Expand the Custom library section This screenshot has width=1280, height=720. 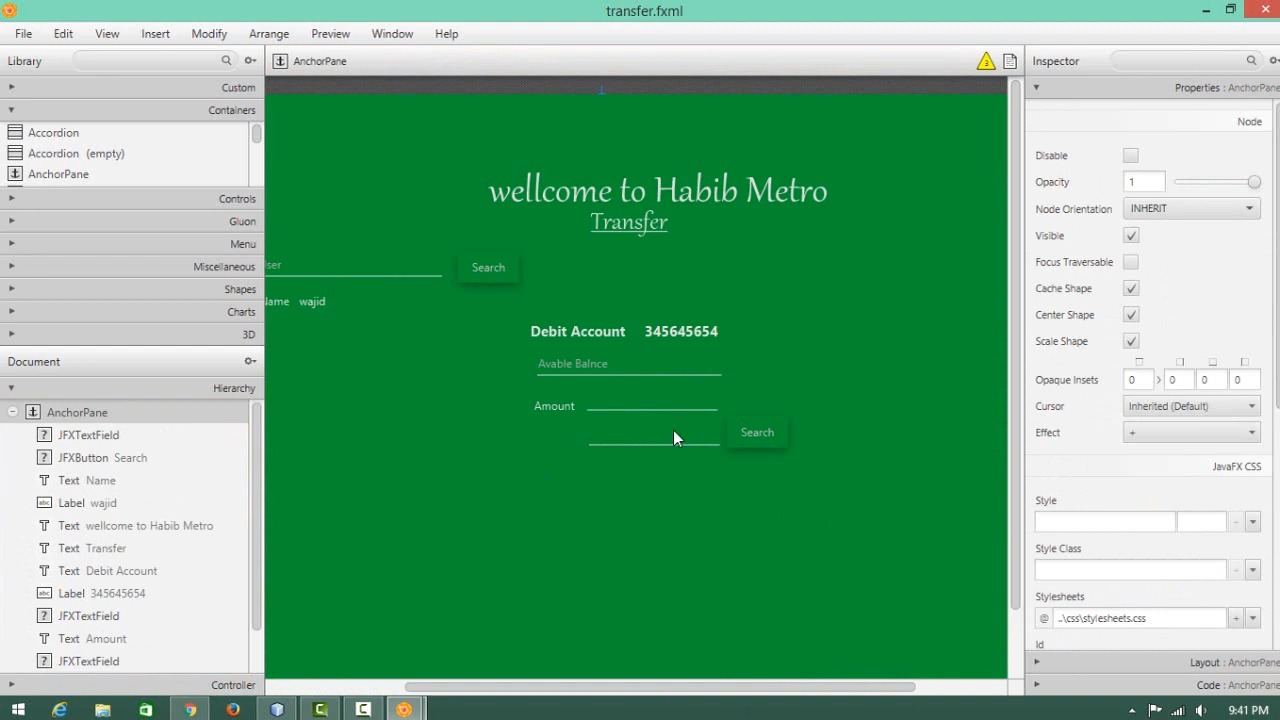tap(132, 87)
